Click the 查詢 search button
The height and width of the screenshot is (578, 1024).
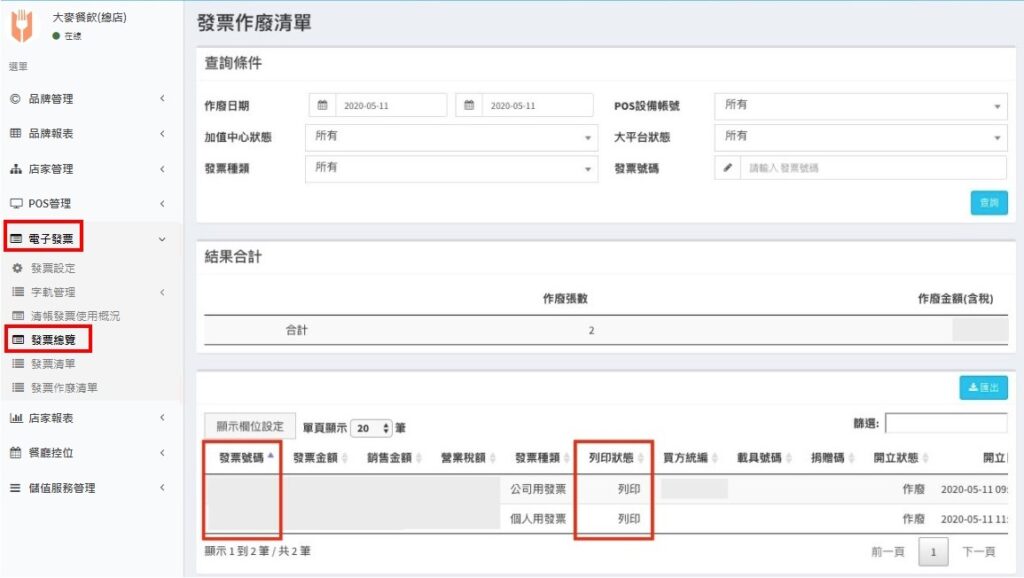[988, 203]
